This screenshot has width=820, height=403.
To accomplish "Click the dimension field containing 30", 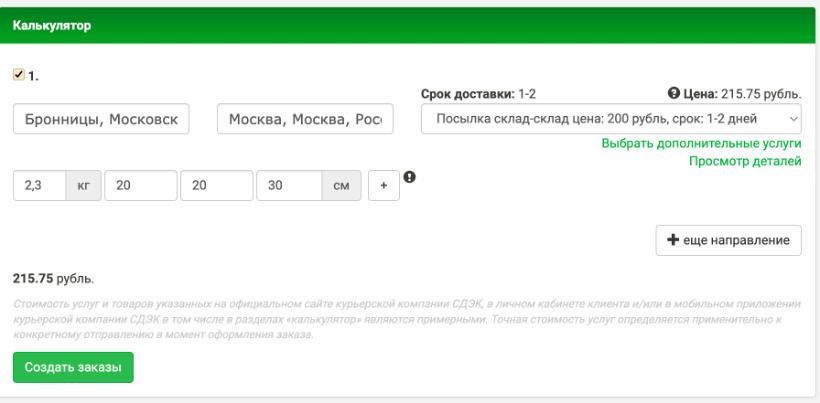I will click(289, 186).
